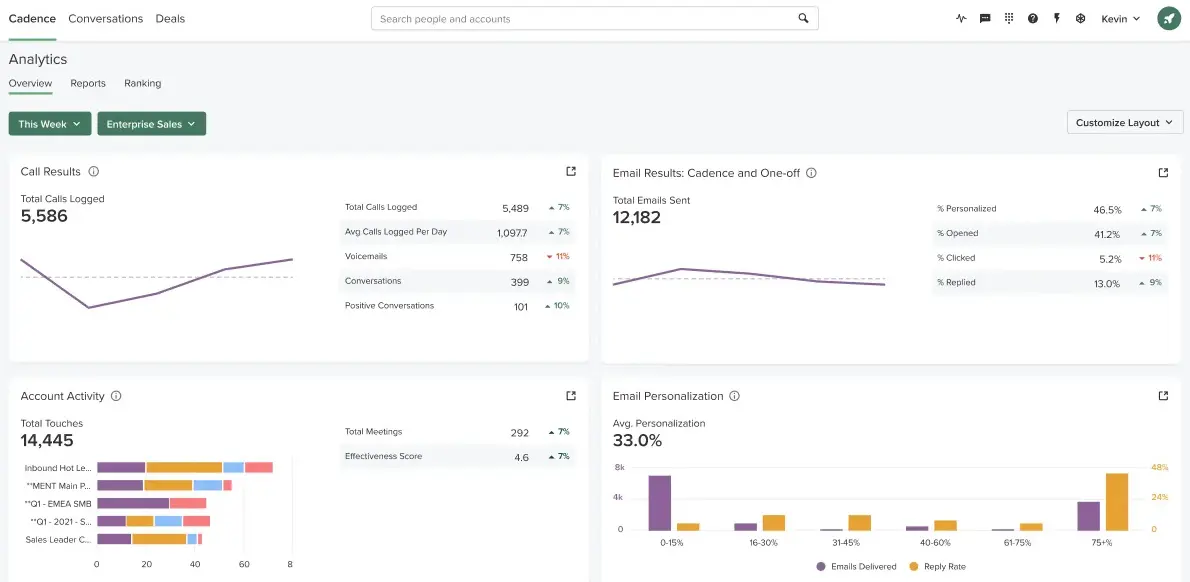1190x582 pixels.
Task: Click the Conversations metric row
Action: click(x=457, y=282)
